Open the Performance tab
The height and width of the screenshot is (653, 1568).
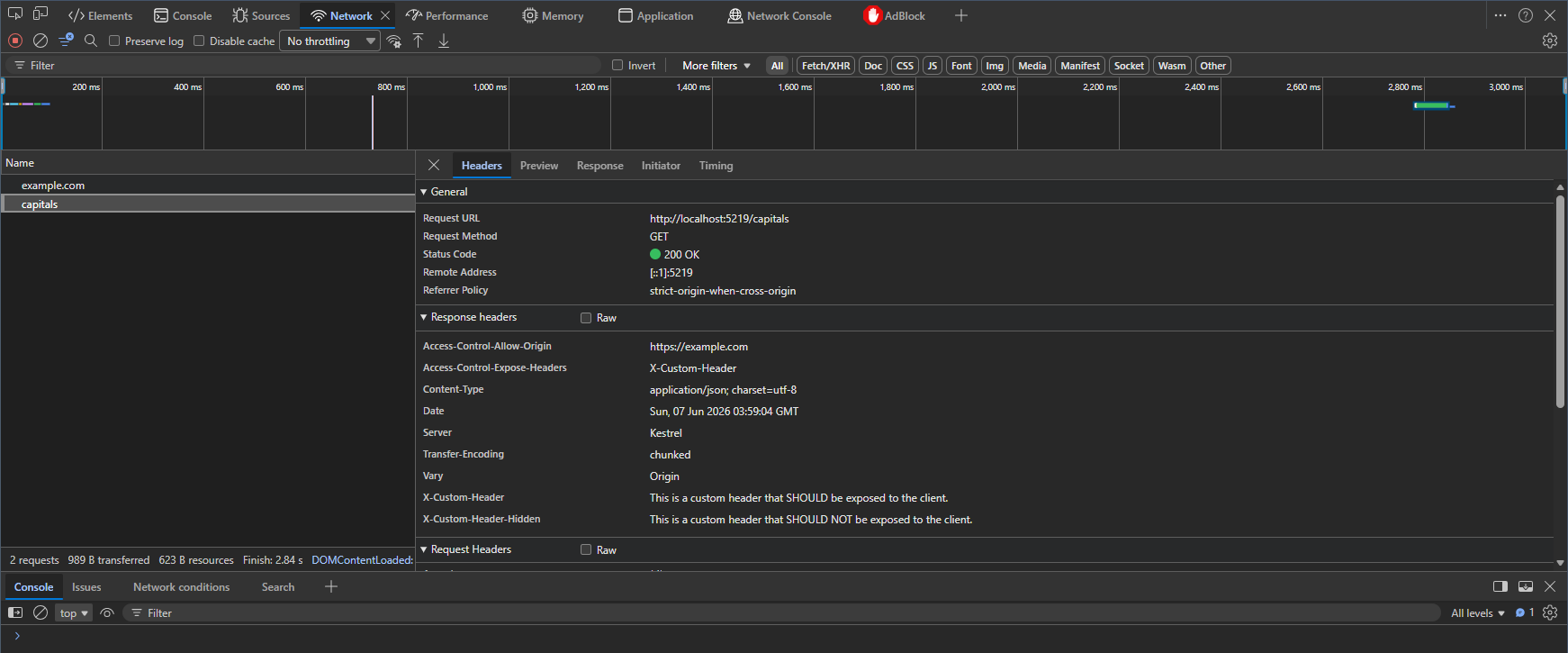click(447, 15)
